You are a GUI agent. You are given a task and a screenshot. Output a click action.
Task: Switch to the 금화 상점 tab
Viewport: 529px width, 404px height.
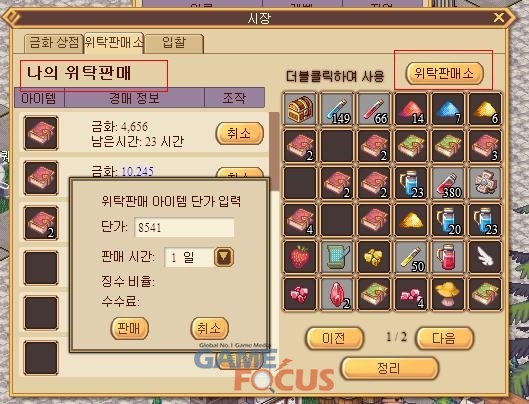pyautogui.click(x=54, y=43)
